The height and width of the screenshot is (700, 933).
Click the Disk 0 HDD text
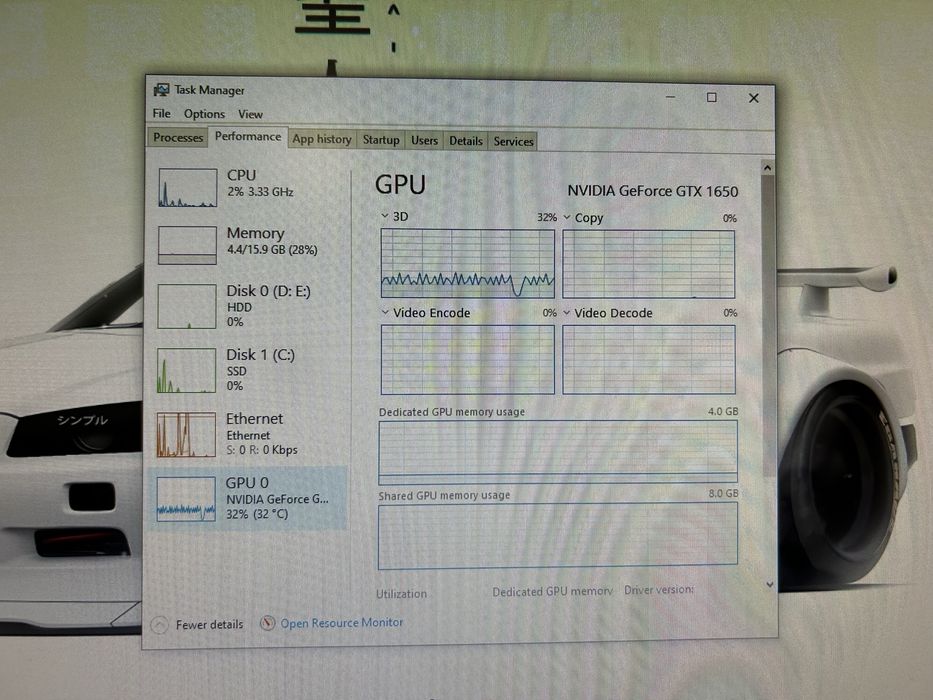(239, 307)
